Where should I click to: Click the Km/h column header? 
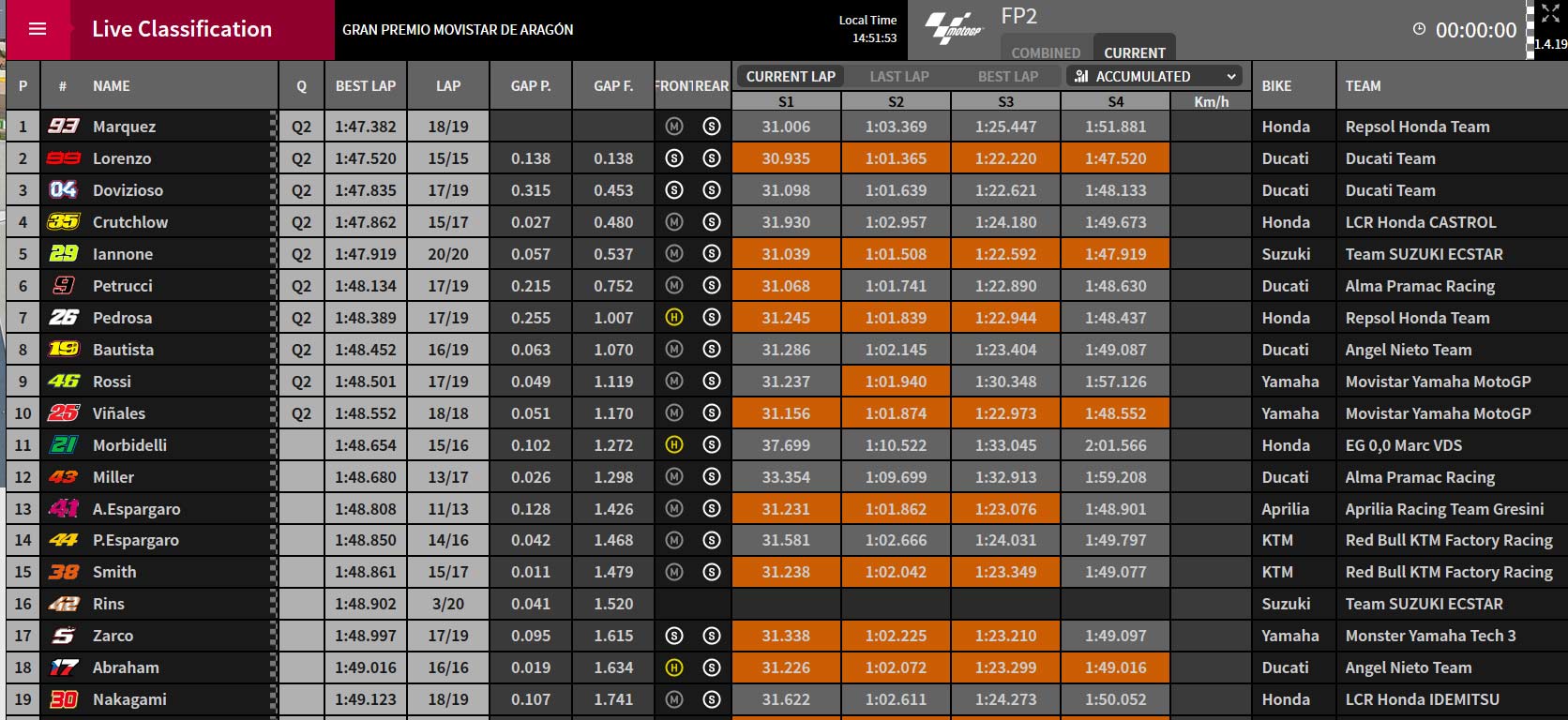[x=1211, y=101]
